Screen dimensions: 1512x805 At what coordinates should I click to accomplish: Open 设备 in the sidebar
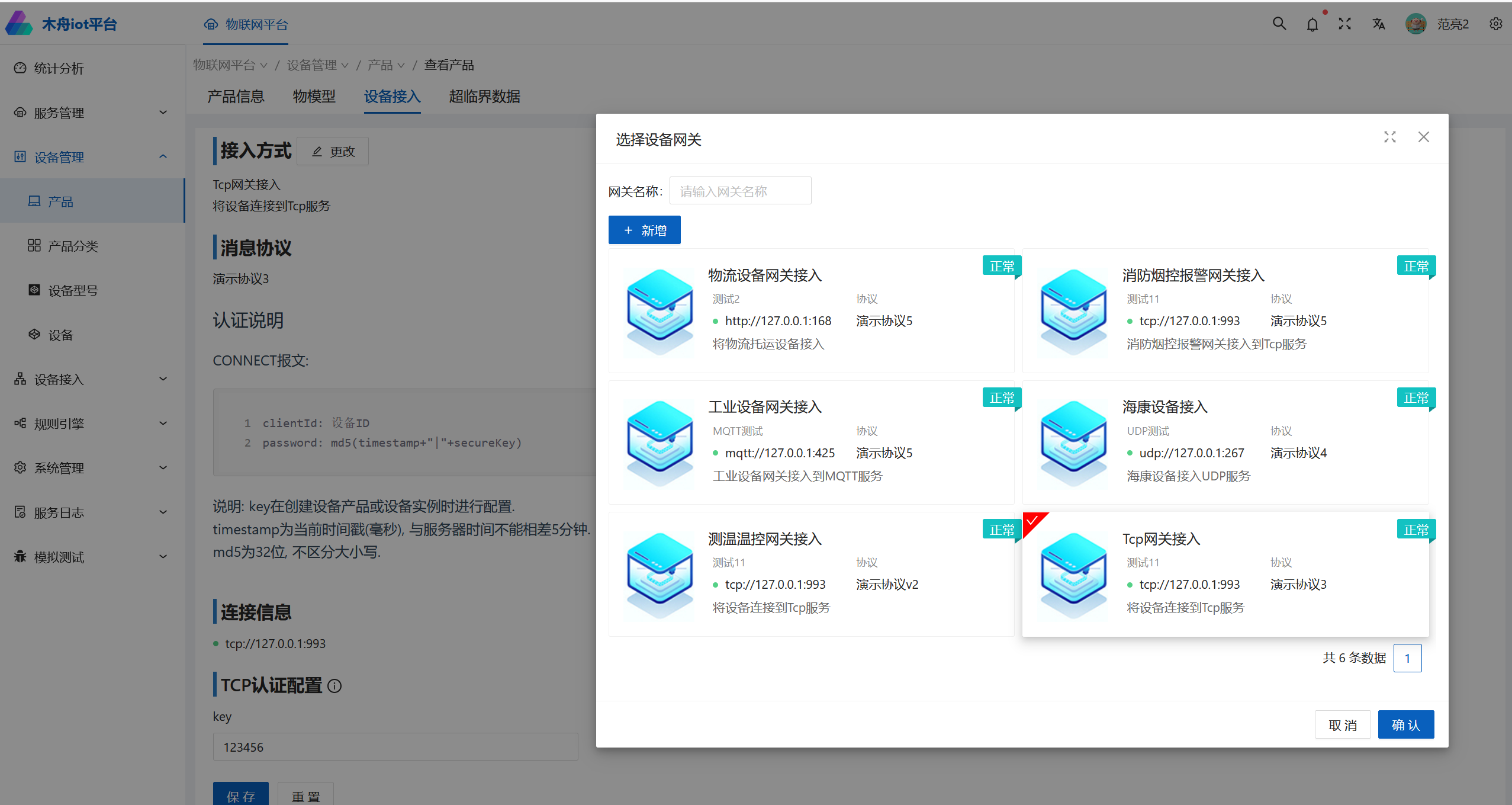[92, 335]
